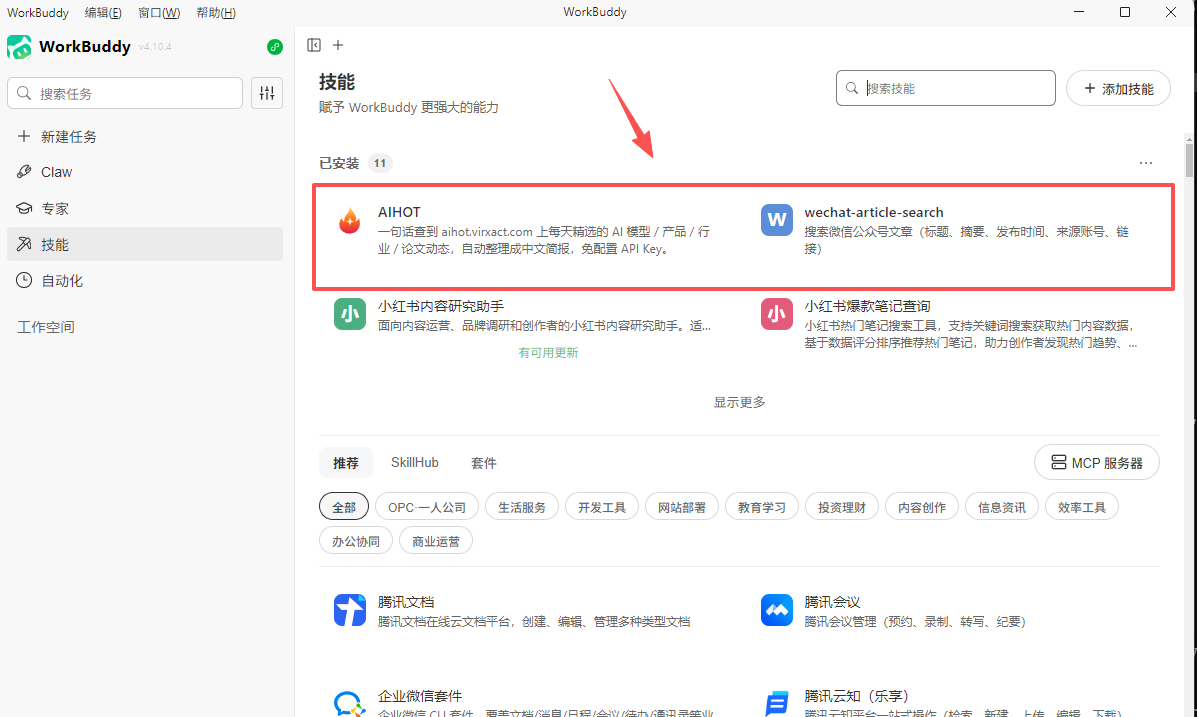Open 技能 in the sidebar
Viewport: 1197px width, 717px height.
coord(145,244)
